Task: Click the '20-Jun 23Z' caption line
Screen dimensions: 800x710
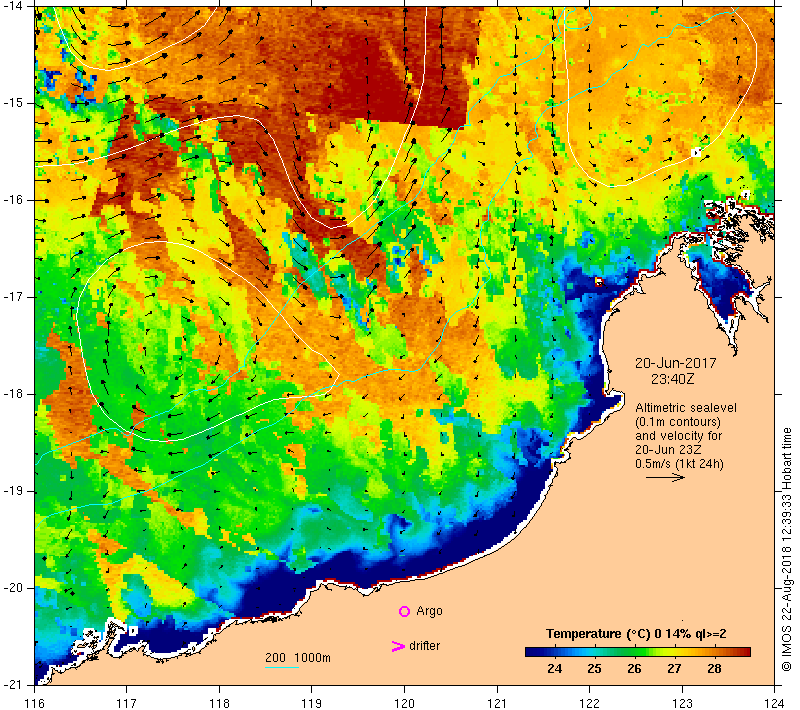Action: click(x=668, y=450)
